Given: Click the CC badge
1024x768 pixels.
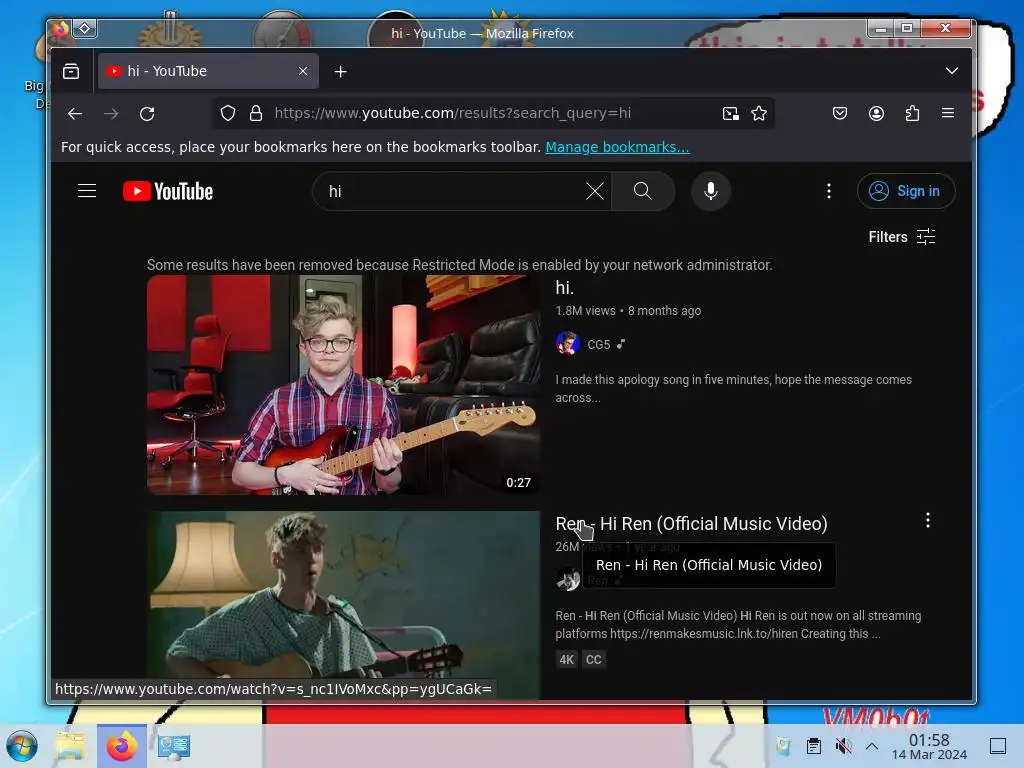Looking at the screenshot, I should pyautogui.click(x=594, y=660).
